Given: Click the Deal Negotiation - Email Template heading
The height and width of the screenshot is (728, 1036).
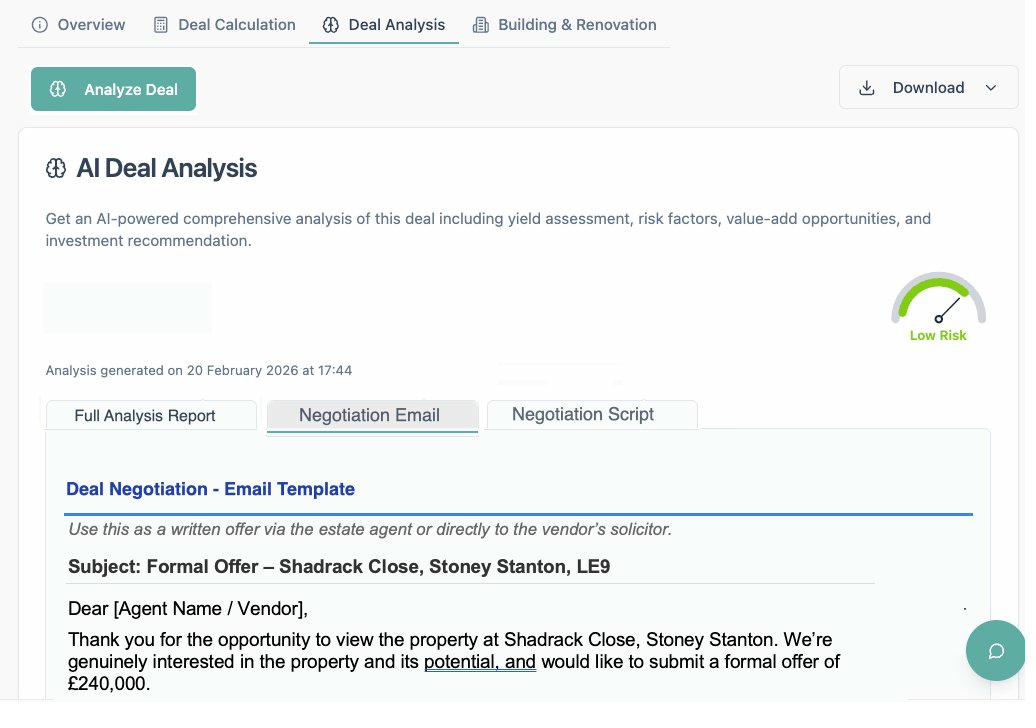Looking at the screenshot, I should coord(210,489).
